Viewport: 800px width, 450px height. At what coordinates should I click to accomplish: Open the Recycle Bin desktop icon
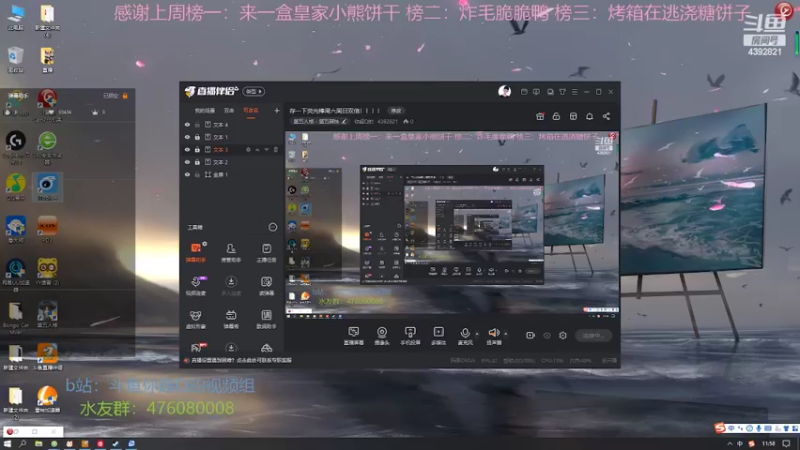pos(15,59)
